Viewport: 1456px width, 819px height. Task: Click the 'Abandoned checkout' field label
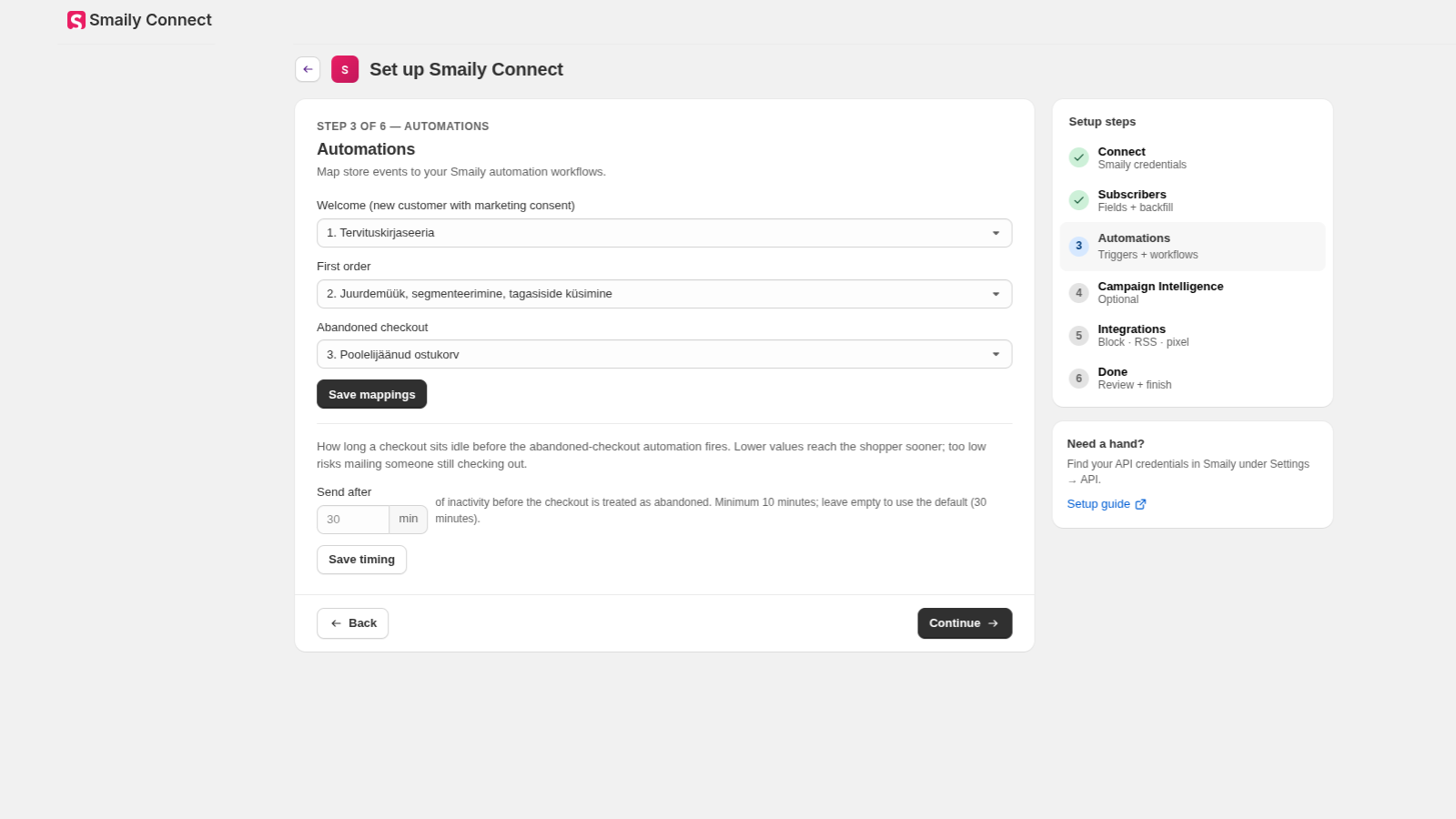[x=372, y=328]
